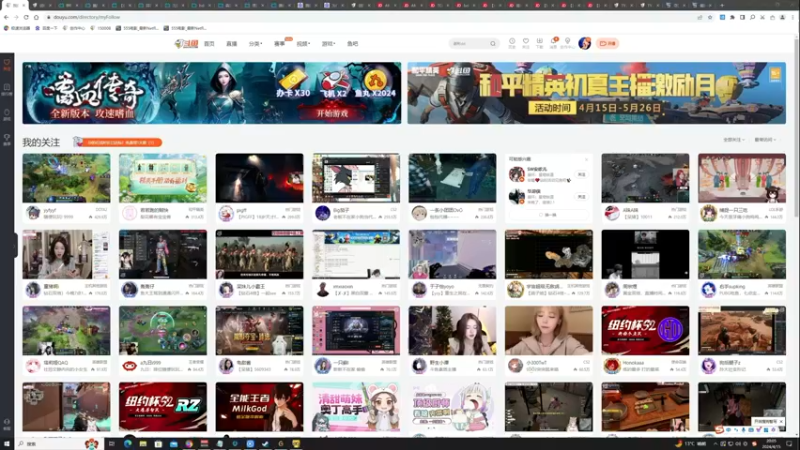Follow the second recommended streamer
This screenshot has width=800, height=450.
pyautogui.click(x=581, y=196)
